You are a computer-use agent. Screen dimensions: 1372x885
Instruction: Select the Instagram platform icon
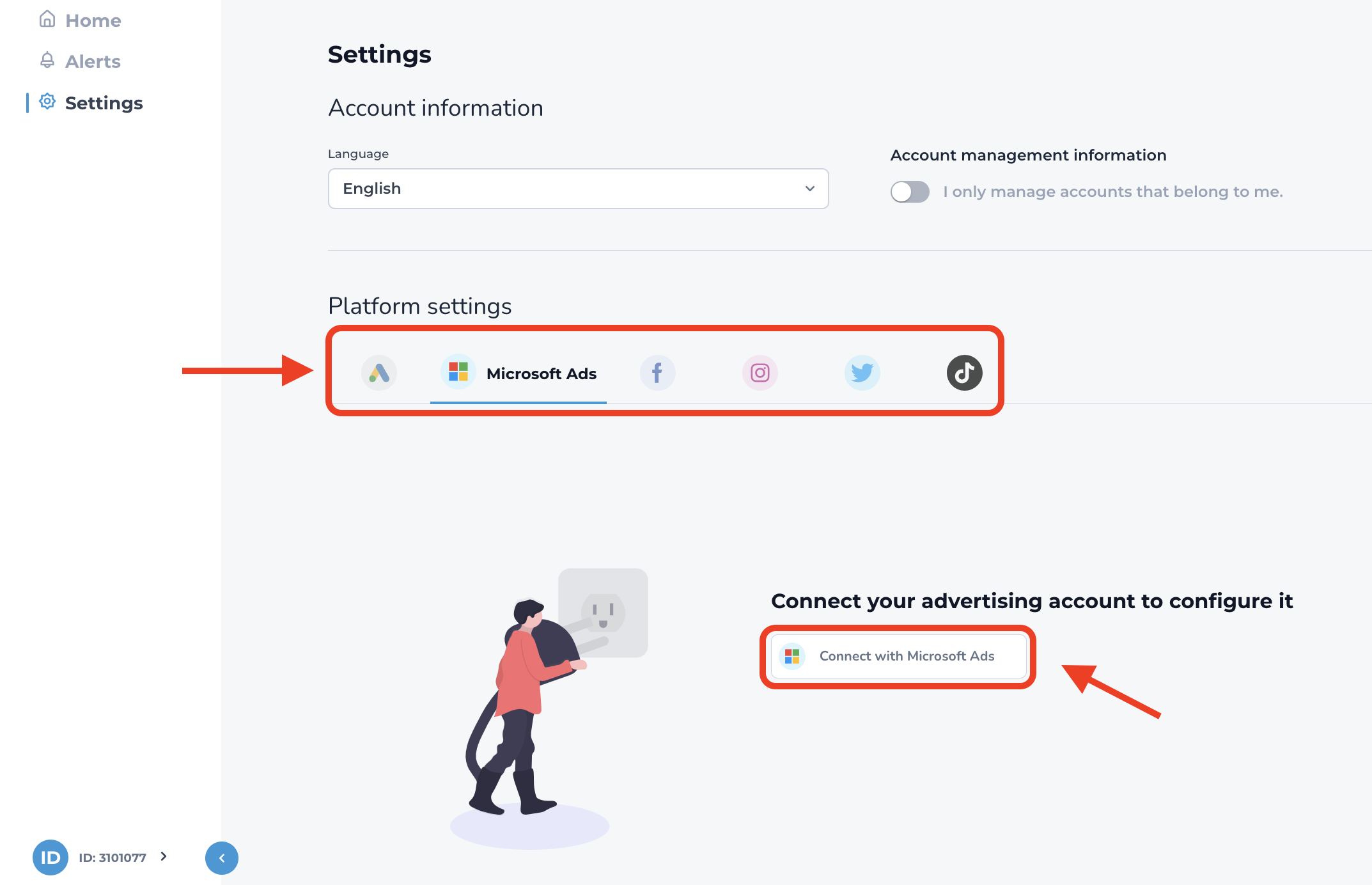tap(760, 373)
